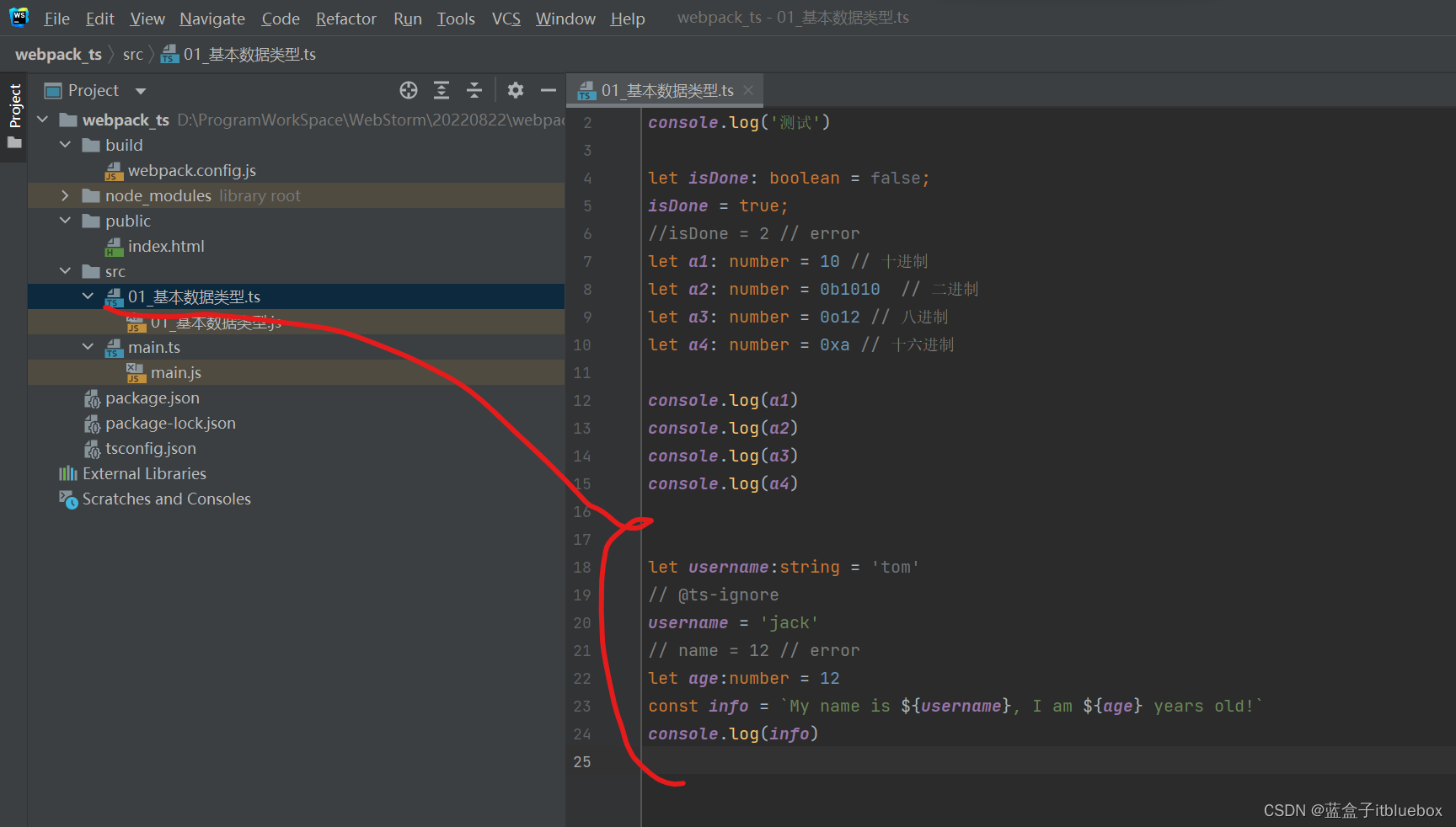Click the src folder icon in tree
1456x827 pixels.
91,272
